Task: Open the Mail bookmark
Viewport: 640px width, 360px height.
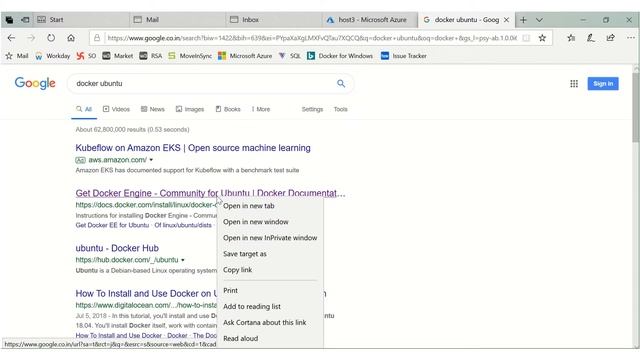Action: tap(17, 56)
